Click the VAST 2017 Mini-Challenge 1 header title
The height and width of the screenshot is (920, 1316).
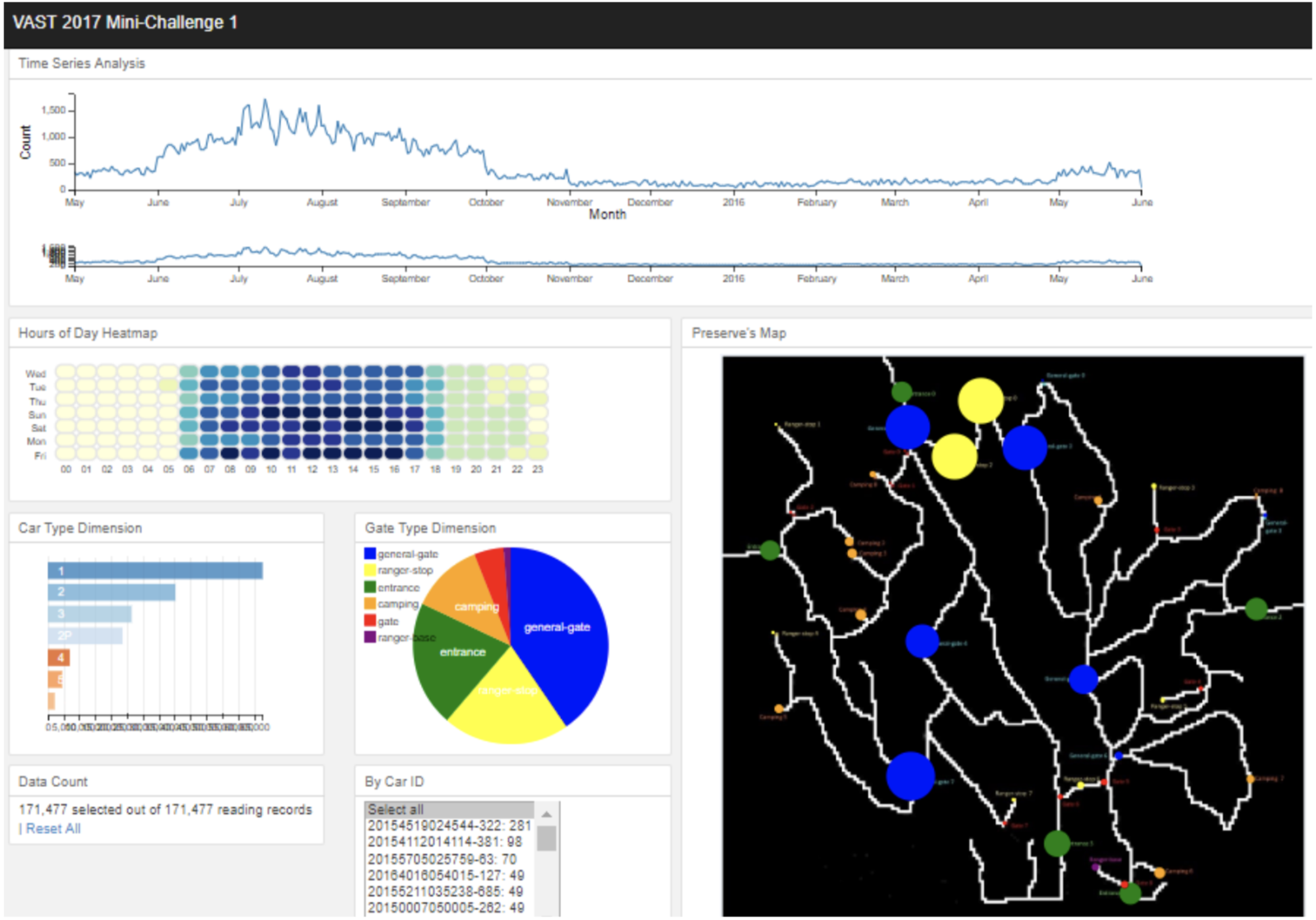click(x=125, y=22)
